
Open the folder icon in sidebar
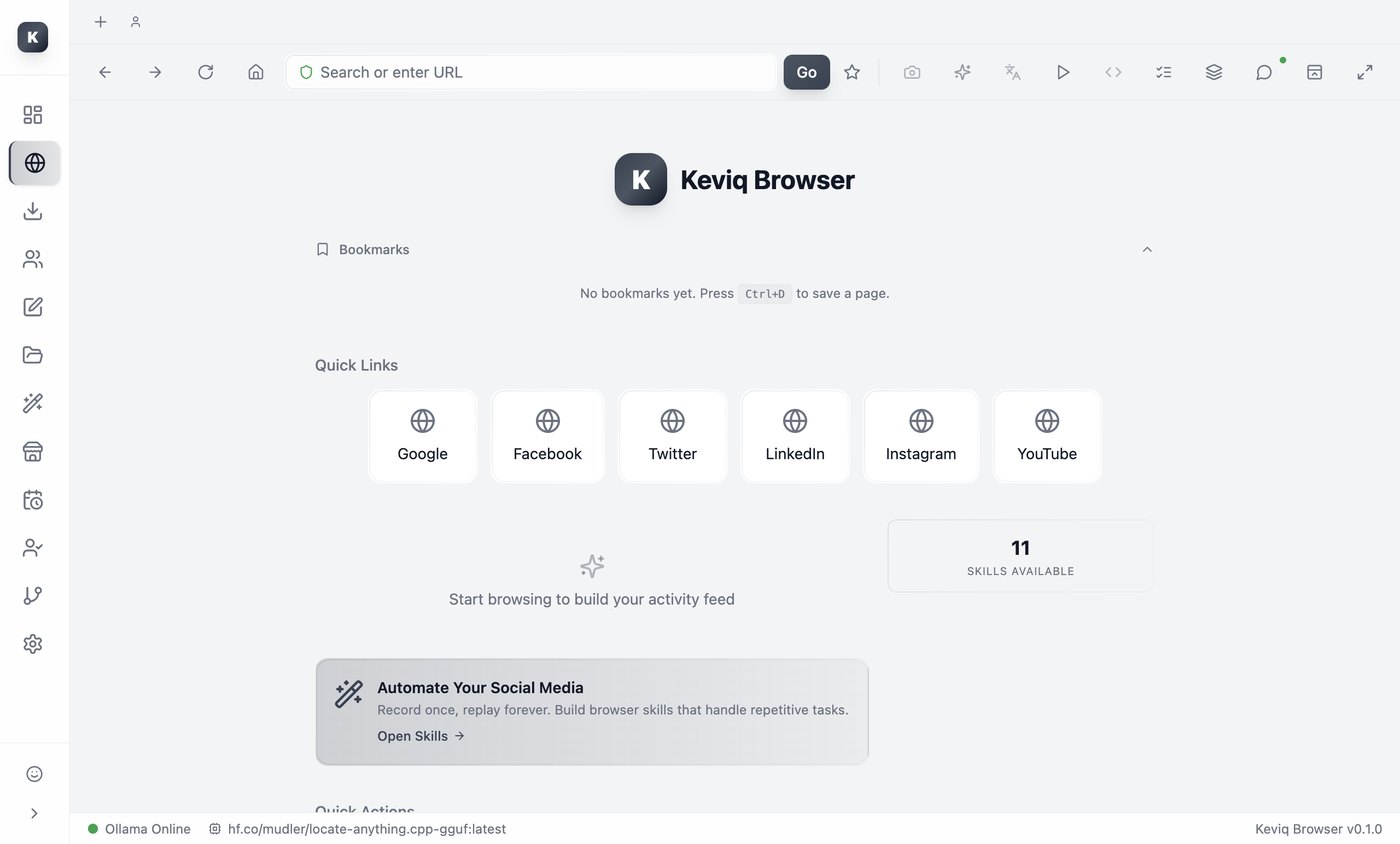[33, 355]
